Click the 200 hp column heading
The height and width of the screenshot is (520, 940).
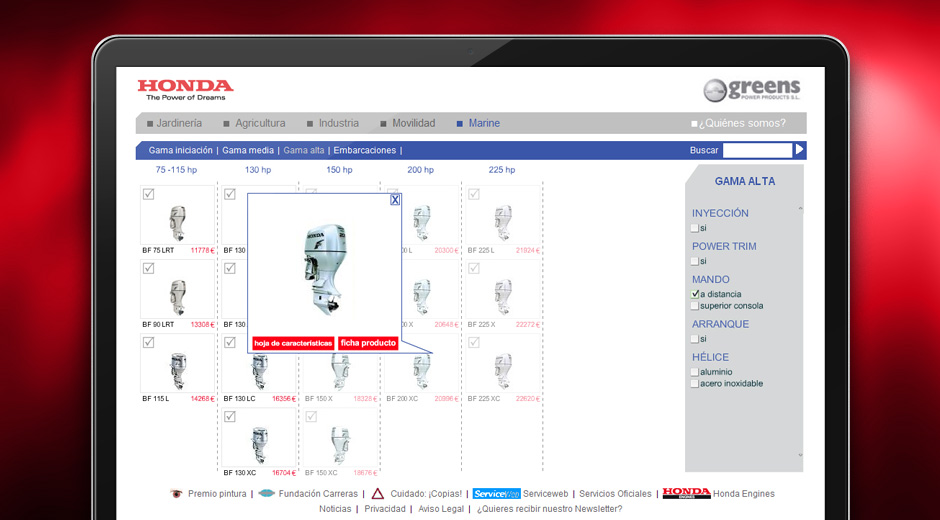point(420,170)
